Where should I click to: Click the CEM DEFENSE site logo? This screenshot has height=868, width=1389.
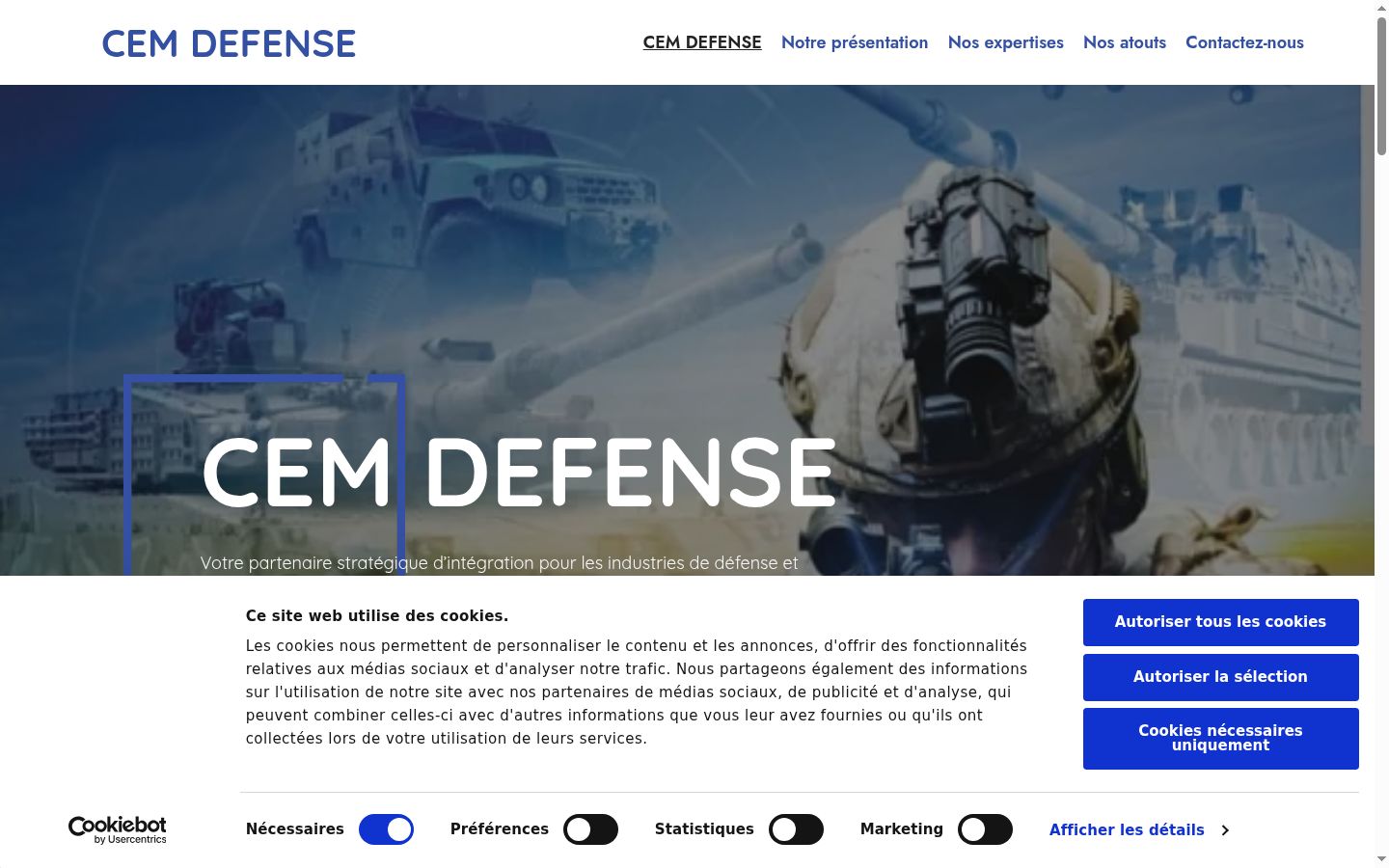[x=229, y=43]
